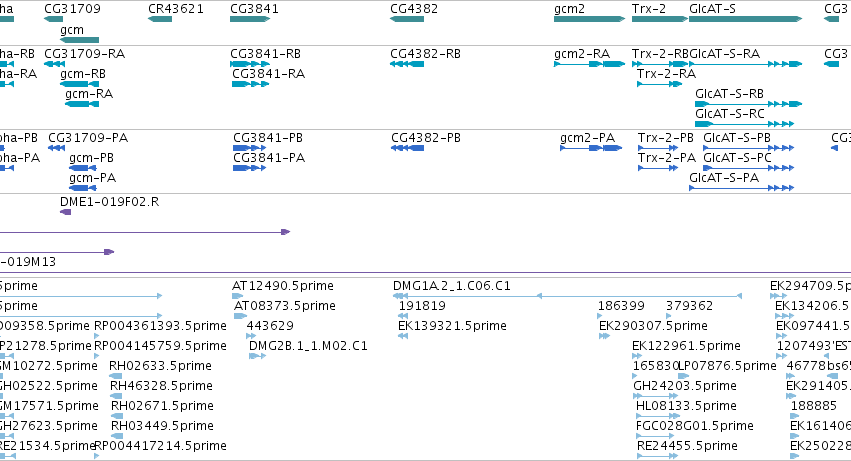851x461 pixels.
Task: Click the CG3841-RB transcript label
Action: click(265, 54)
